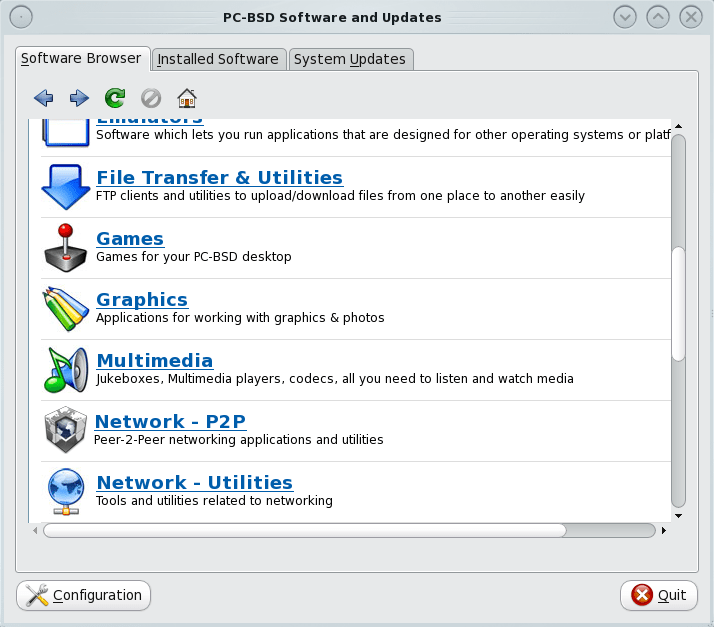
Task: Click 'Applications for working with graphics & photos'
Action: click(x=240, y=318)
